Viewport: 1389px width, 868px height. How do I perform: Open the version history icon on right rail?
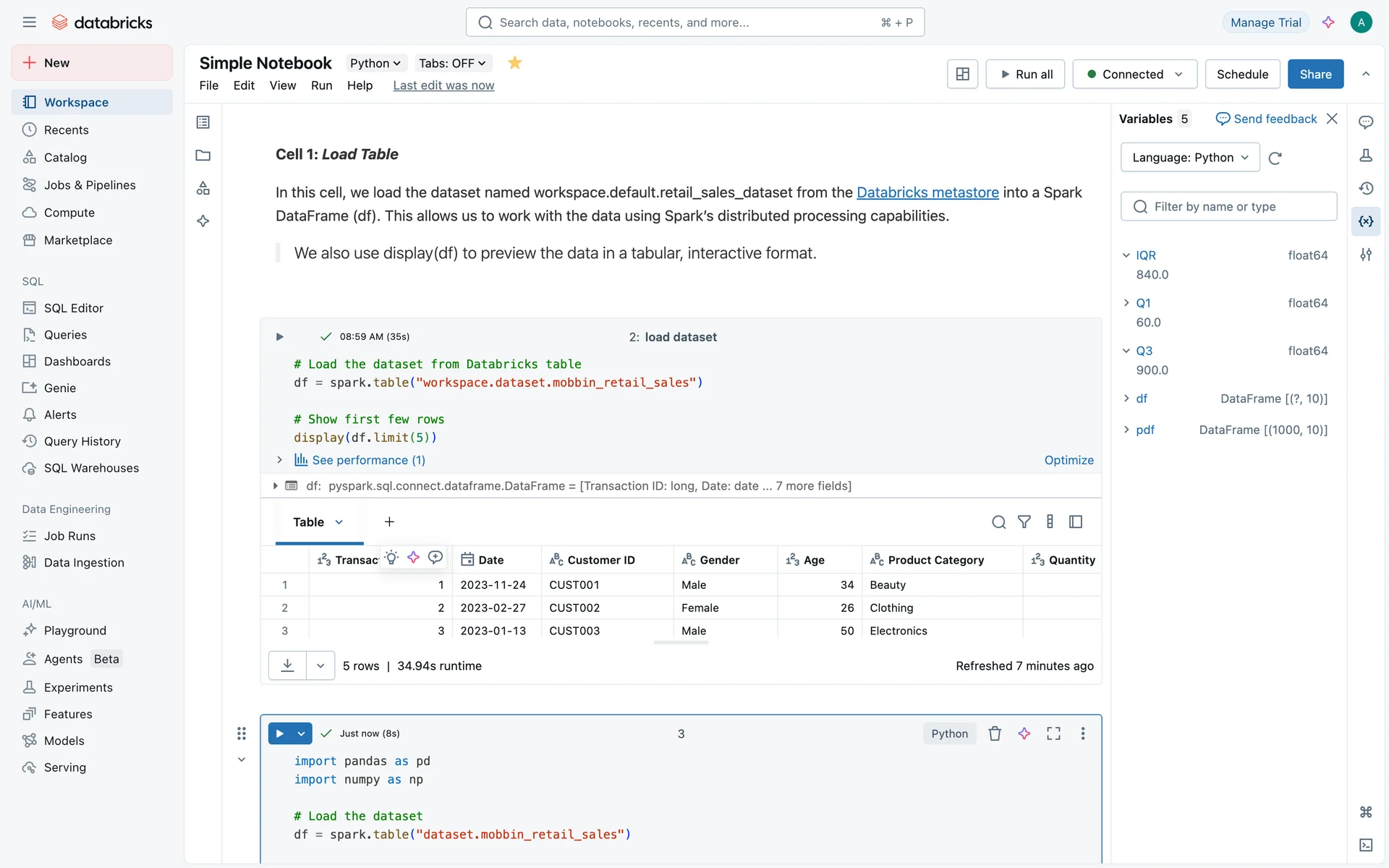1366,188
